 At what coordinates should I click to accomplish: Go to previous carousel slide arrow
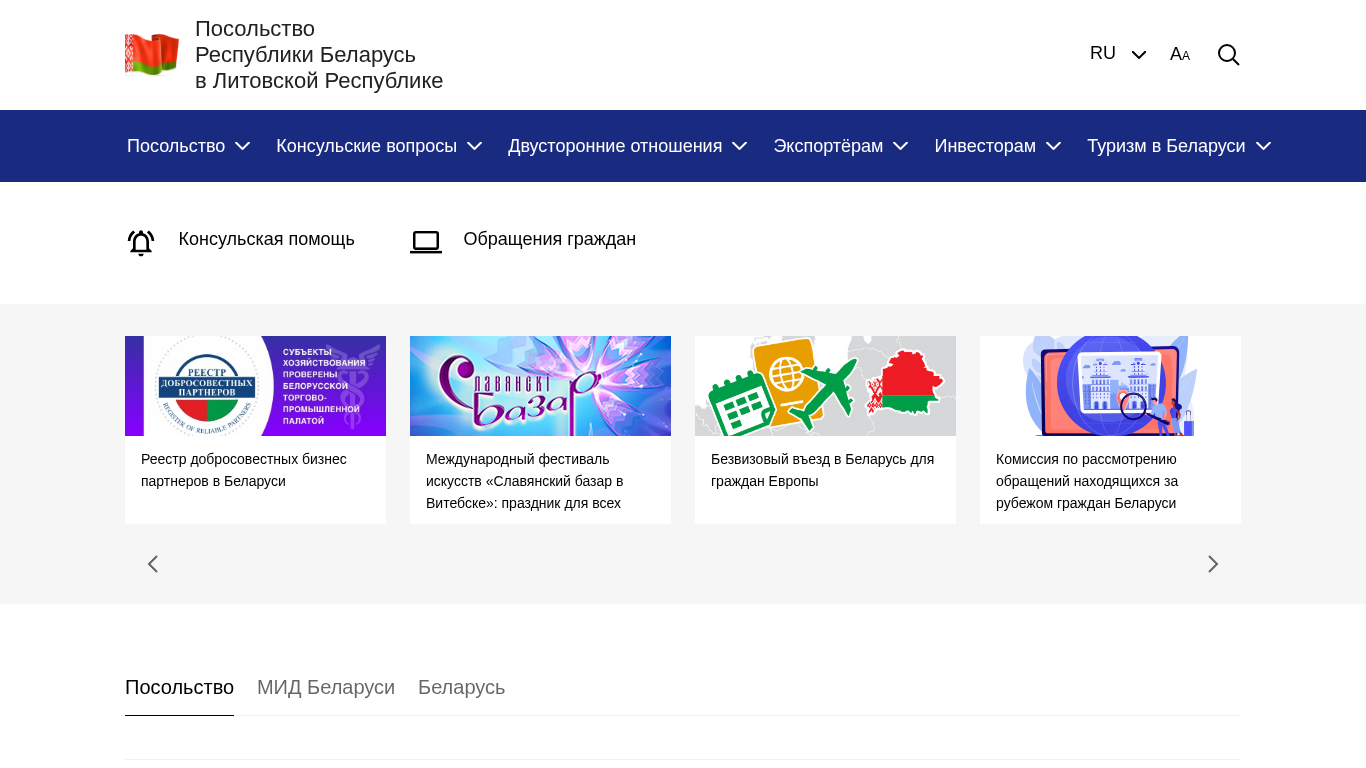click(153, 564)
